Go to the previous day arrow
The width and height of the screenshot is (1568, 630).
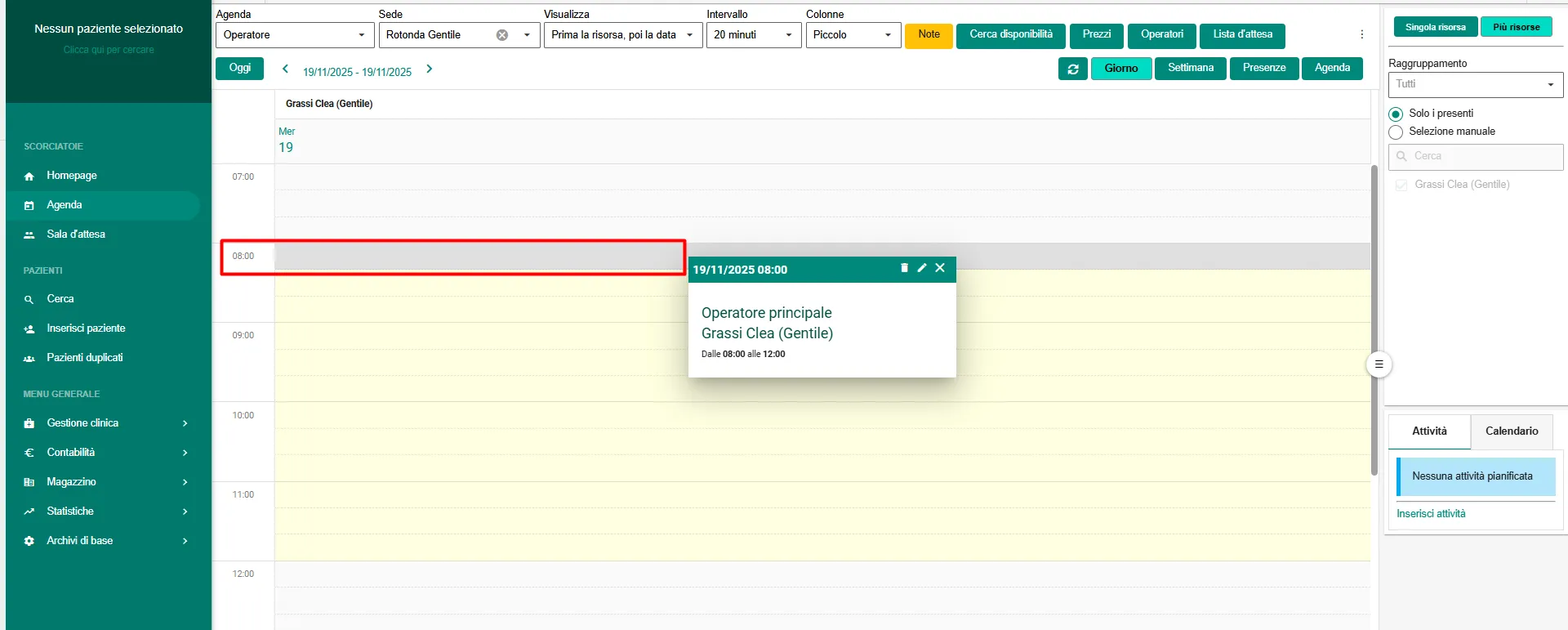click(285, 69)
